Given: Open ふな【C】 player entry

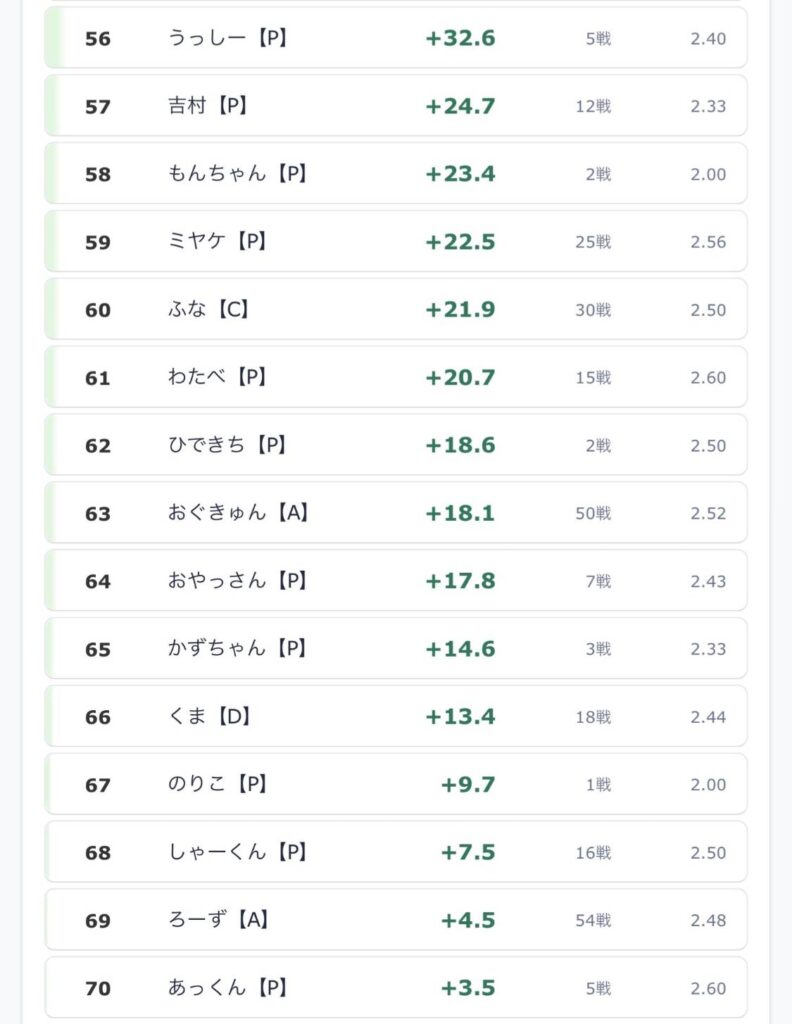Looking at the screenshot, I should 396,310.
